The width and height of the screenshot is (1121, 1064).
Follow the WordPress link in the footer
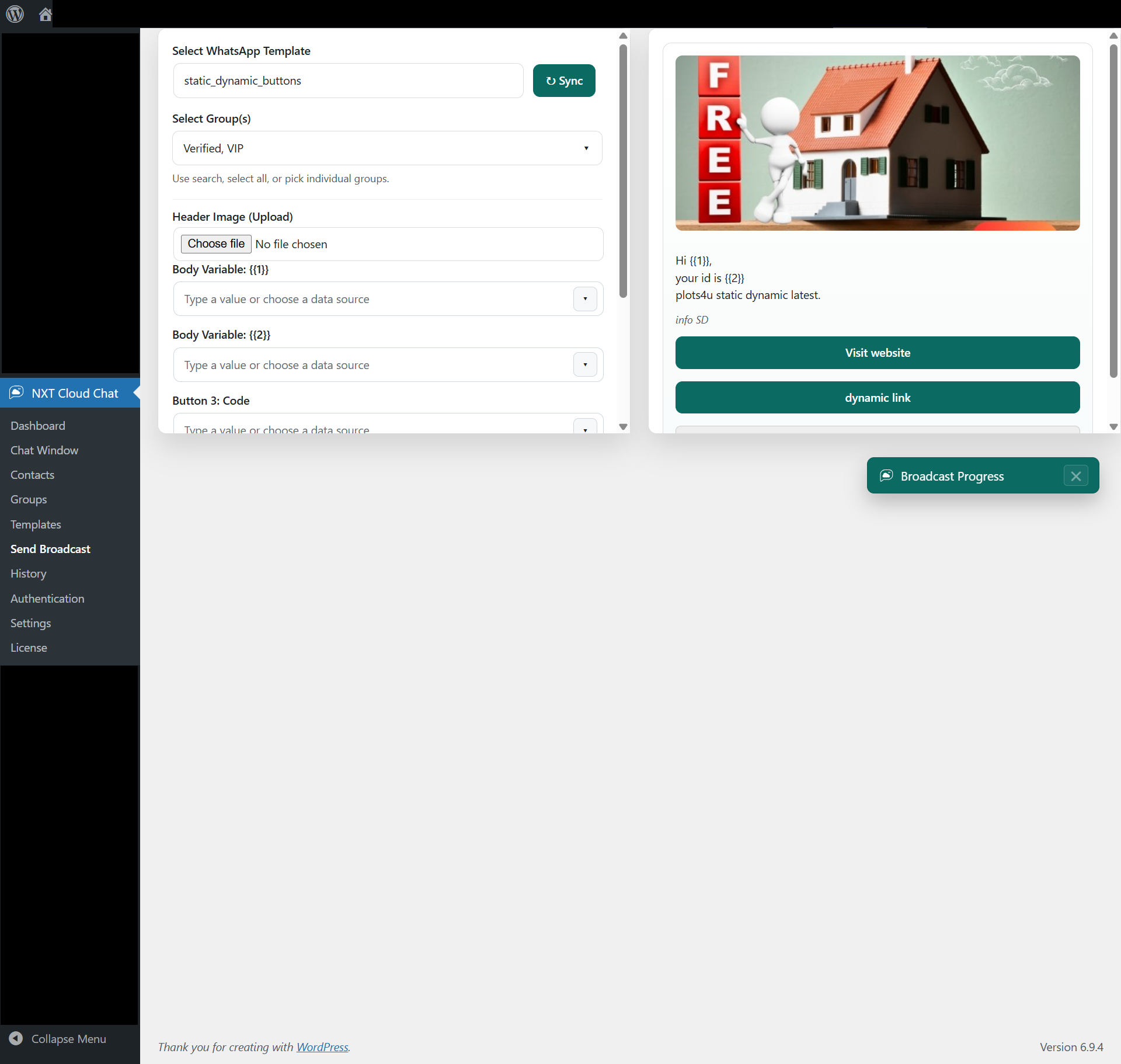pyautogui.click(x=322, y=1047)
